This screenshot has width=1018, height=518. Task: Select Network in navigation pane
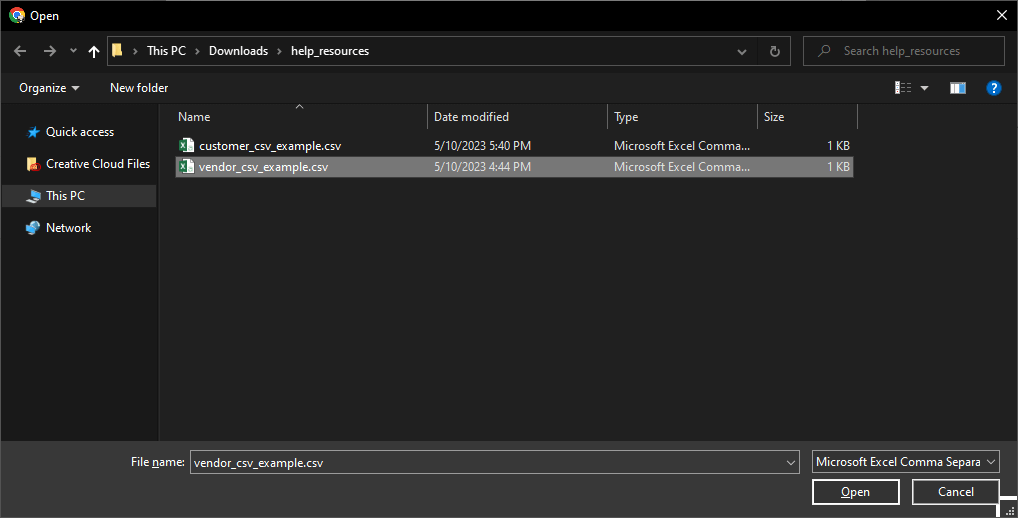[68, 228]
